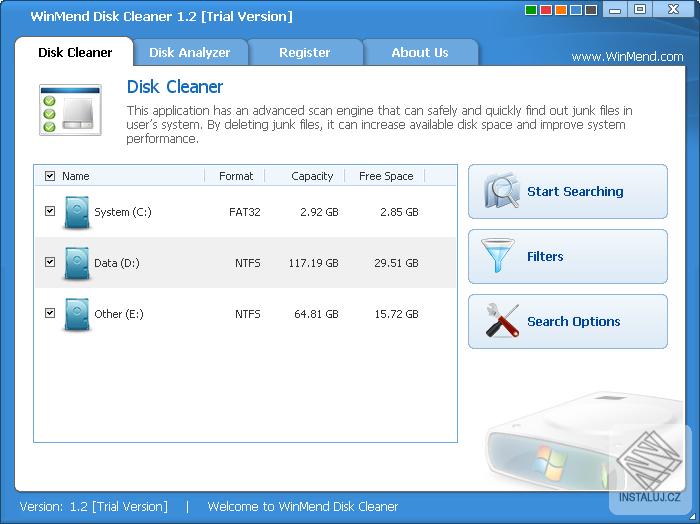Toggle the System (C:) drive checkbox

[50, 211]
